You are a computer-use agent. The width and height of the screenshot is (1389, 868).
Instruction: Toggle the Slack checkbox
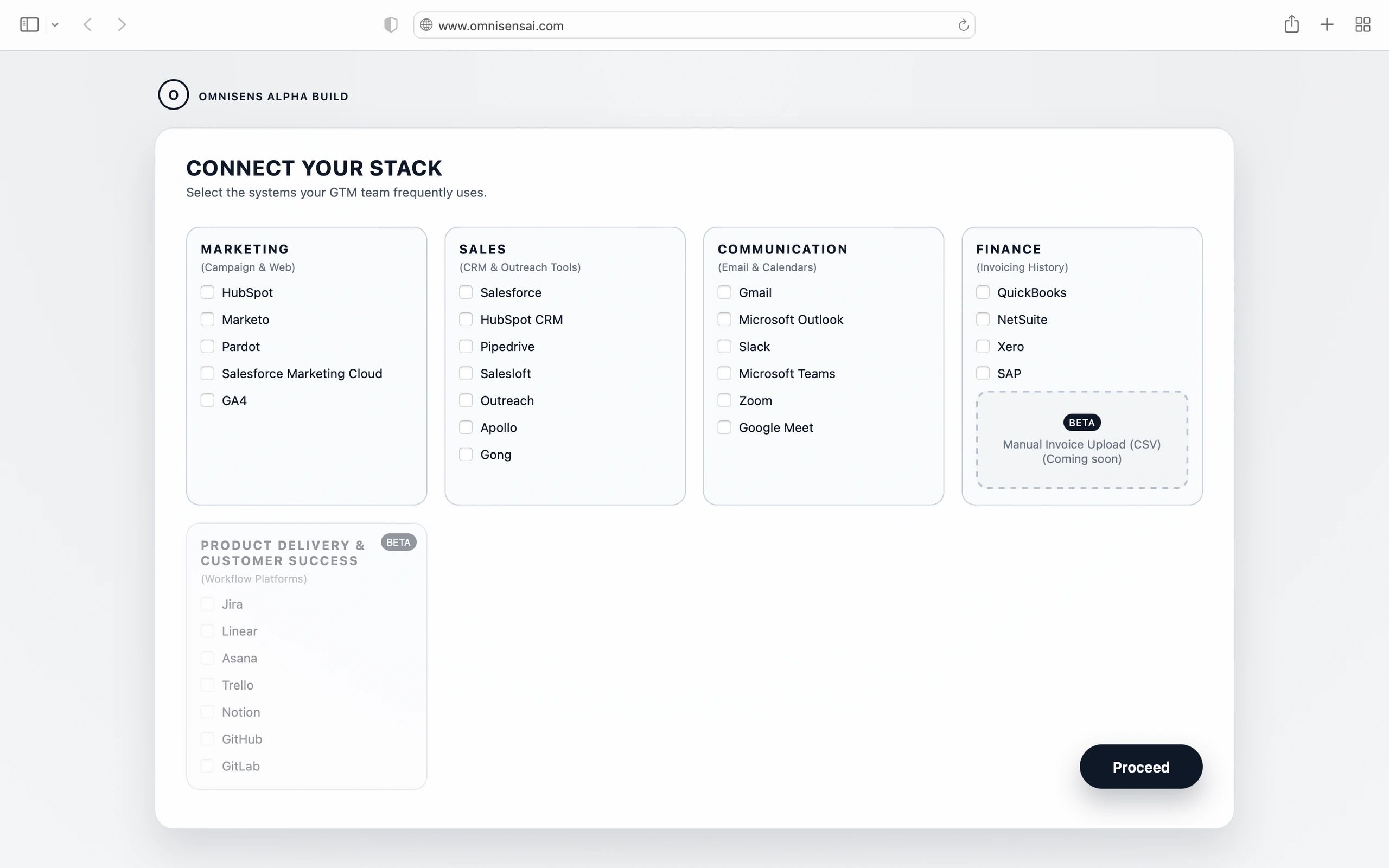pyautogui.click(x=724, y=347)
